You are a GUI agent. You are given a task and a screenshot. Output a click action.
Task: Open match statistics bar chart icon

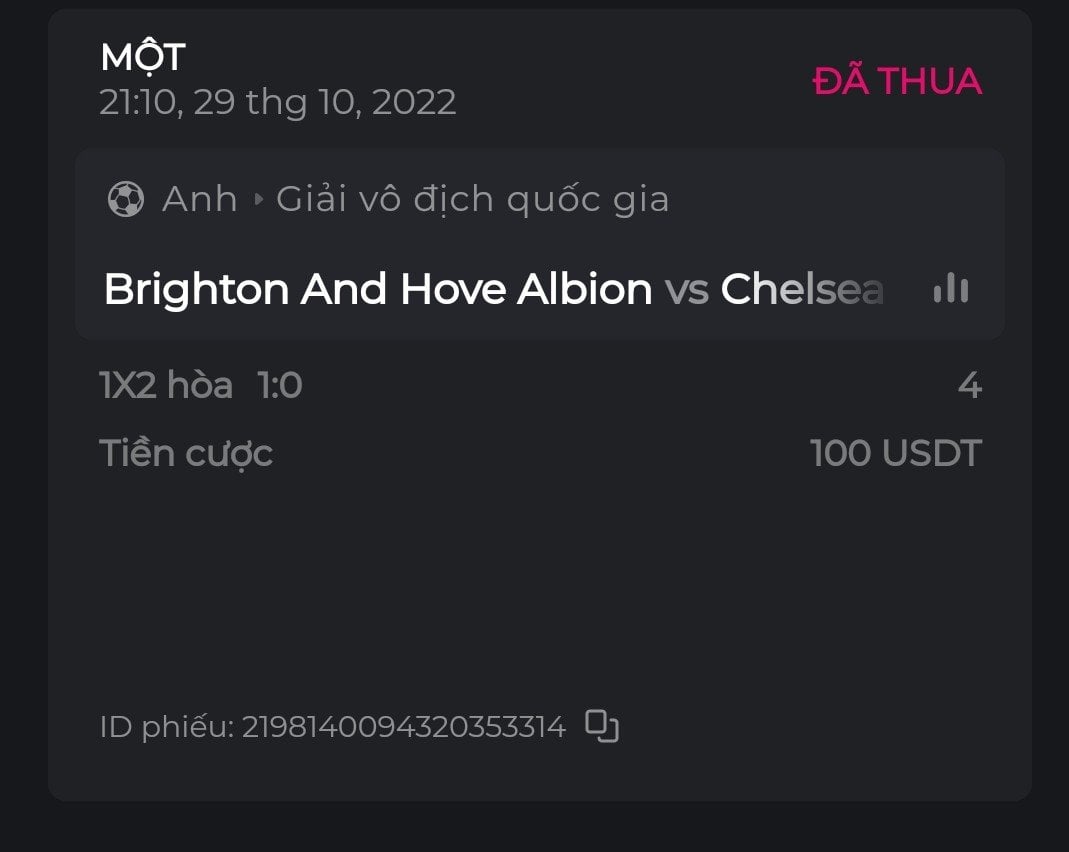pyautogui.click(x=950, y=289)
